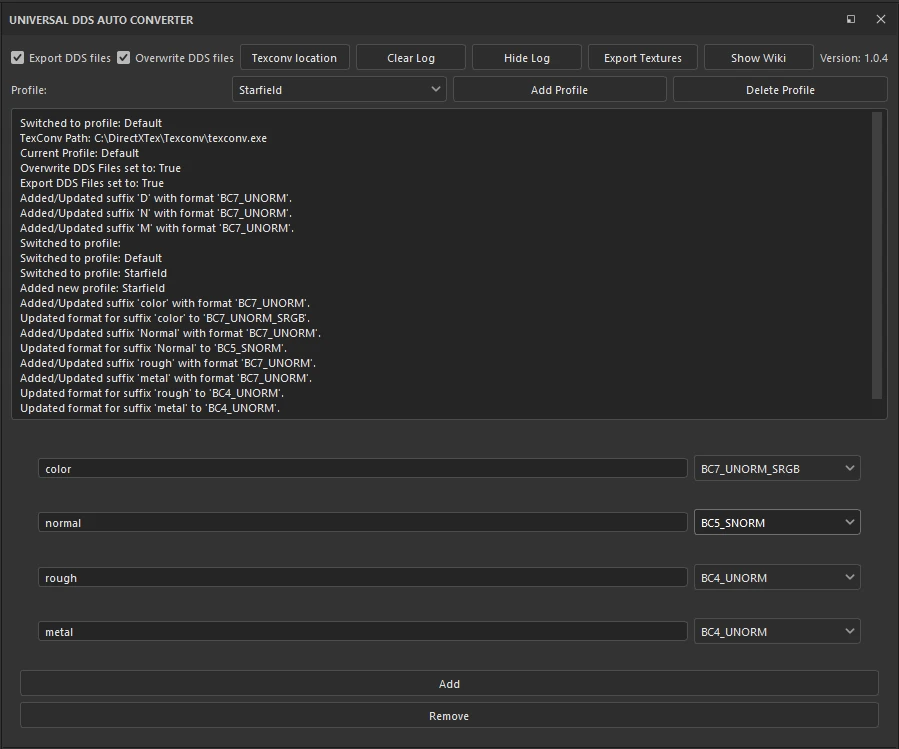Click the 'Profile:' label
Viewport: 899px width, 749px height.
pyautogui.click(x=29, y=90)
